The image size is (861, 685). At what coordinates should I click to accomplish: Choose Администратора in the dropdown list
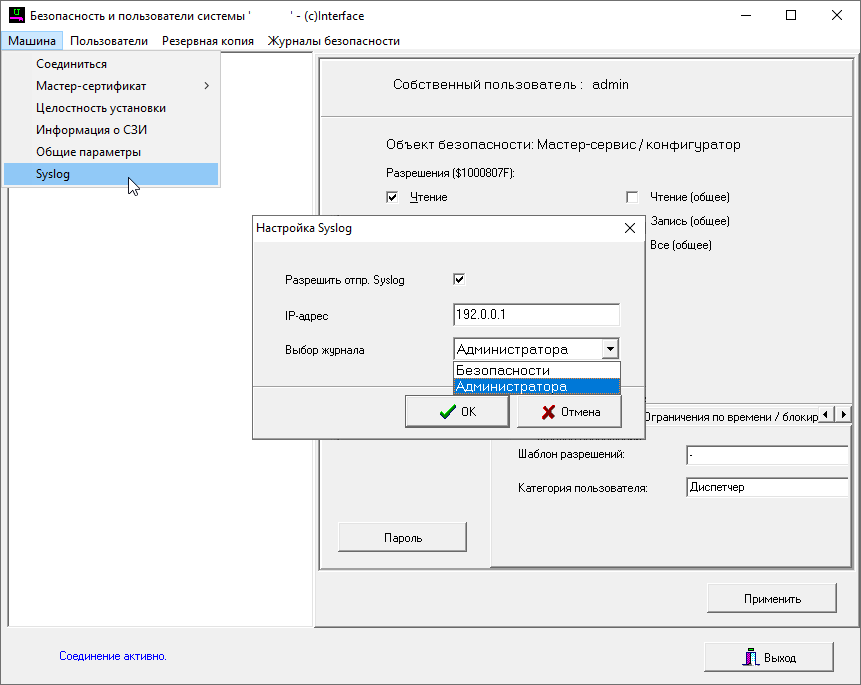536,386
